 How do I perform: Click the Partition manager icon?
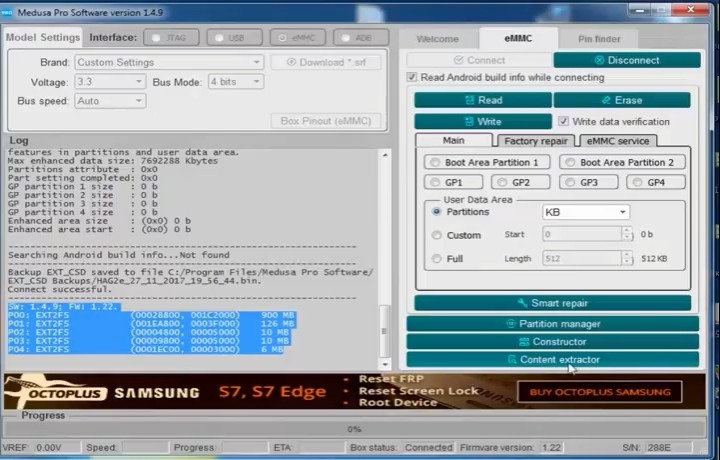click(x=511, y=324)
